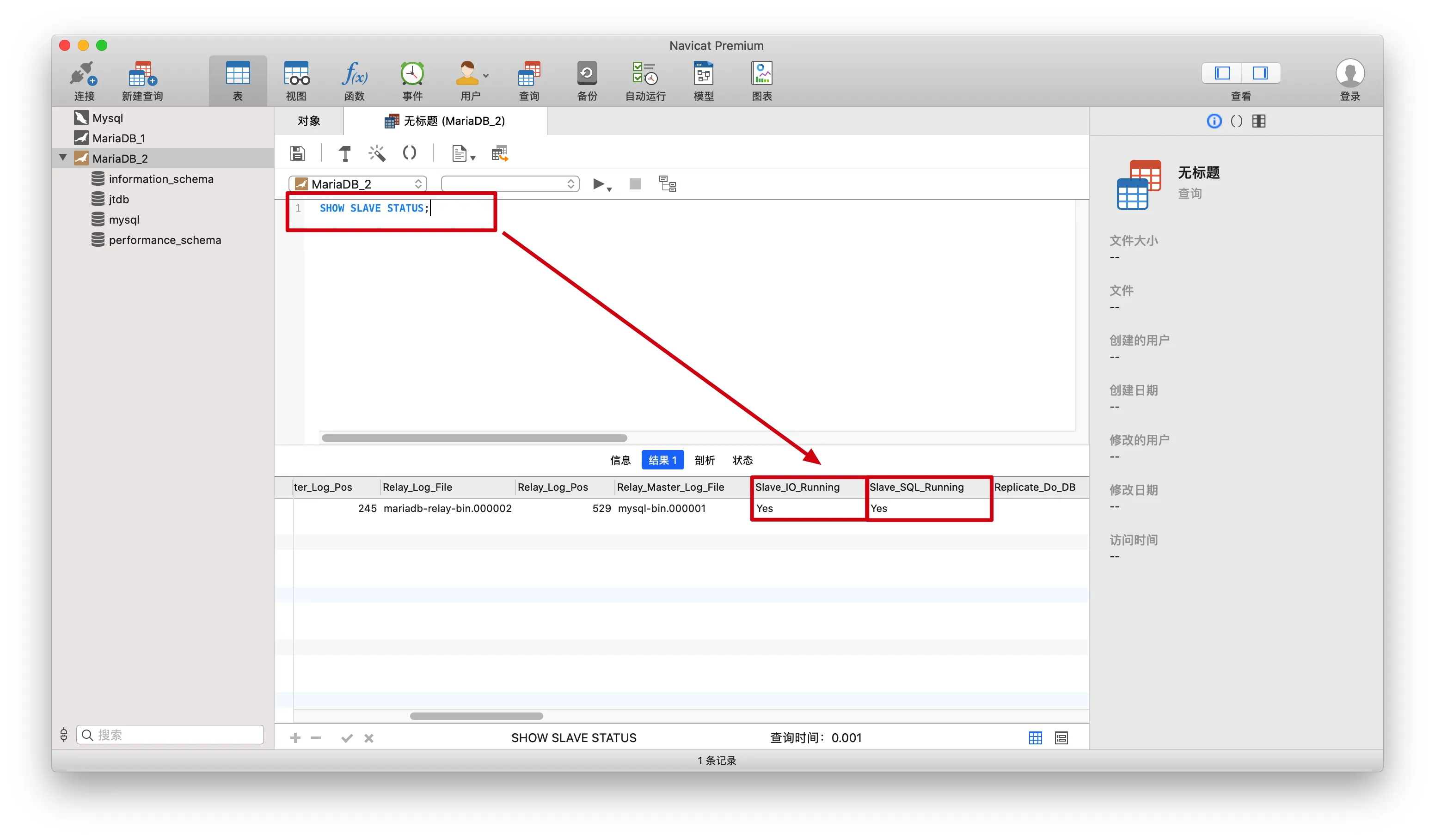Screen dimensions: 1435x840
Task: Open the View (视图) objects
Action: coord(296,81)
